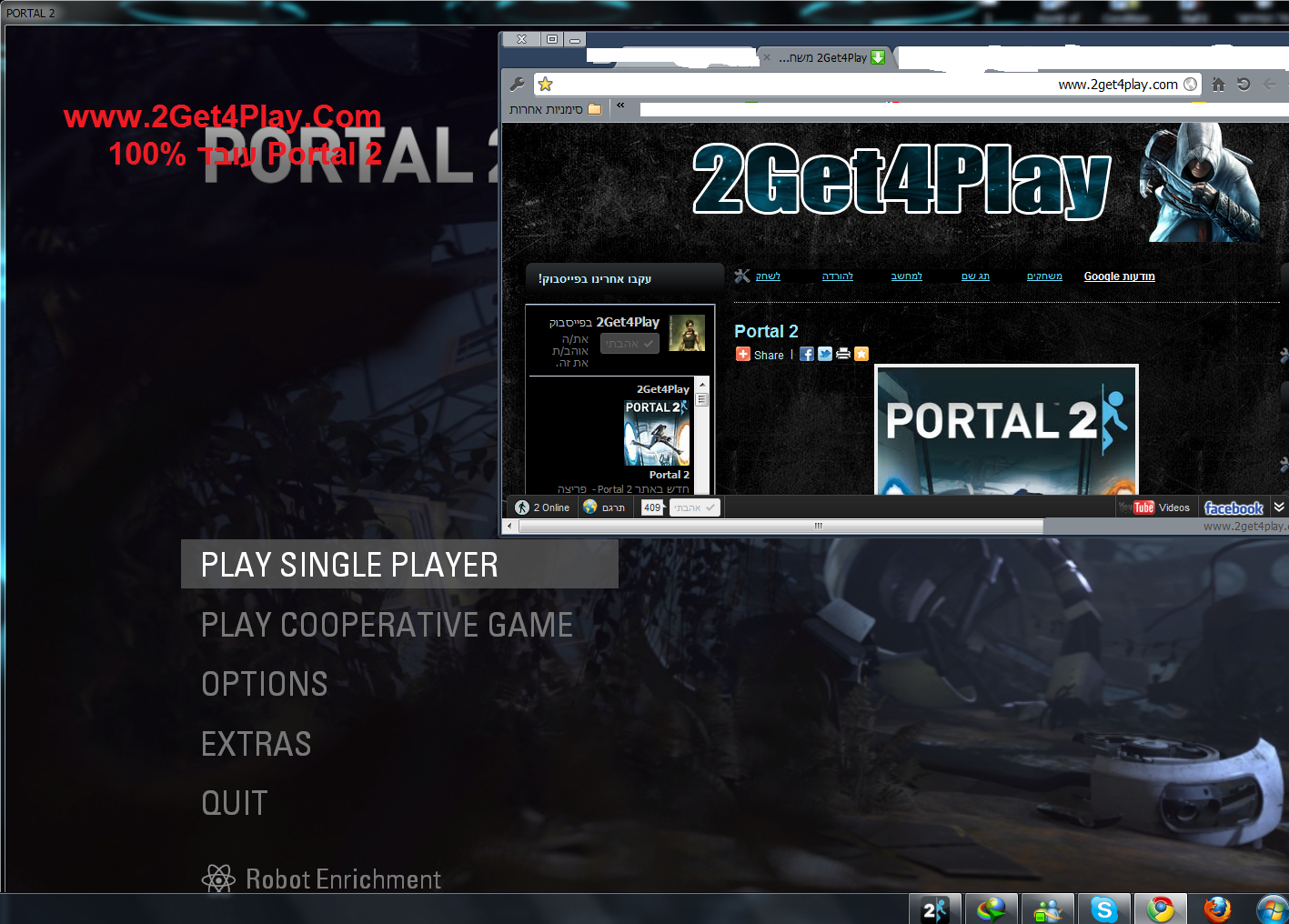Open Internet Download Manager taskbar icon
The height and width of the screenshot is (924, 1289).
click(992, 909)
